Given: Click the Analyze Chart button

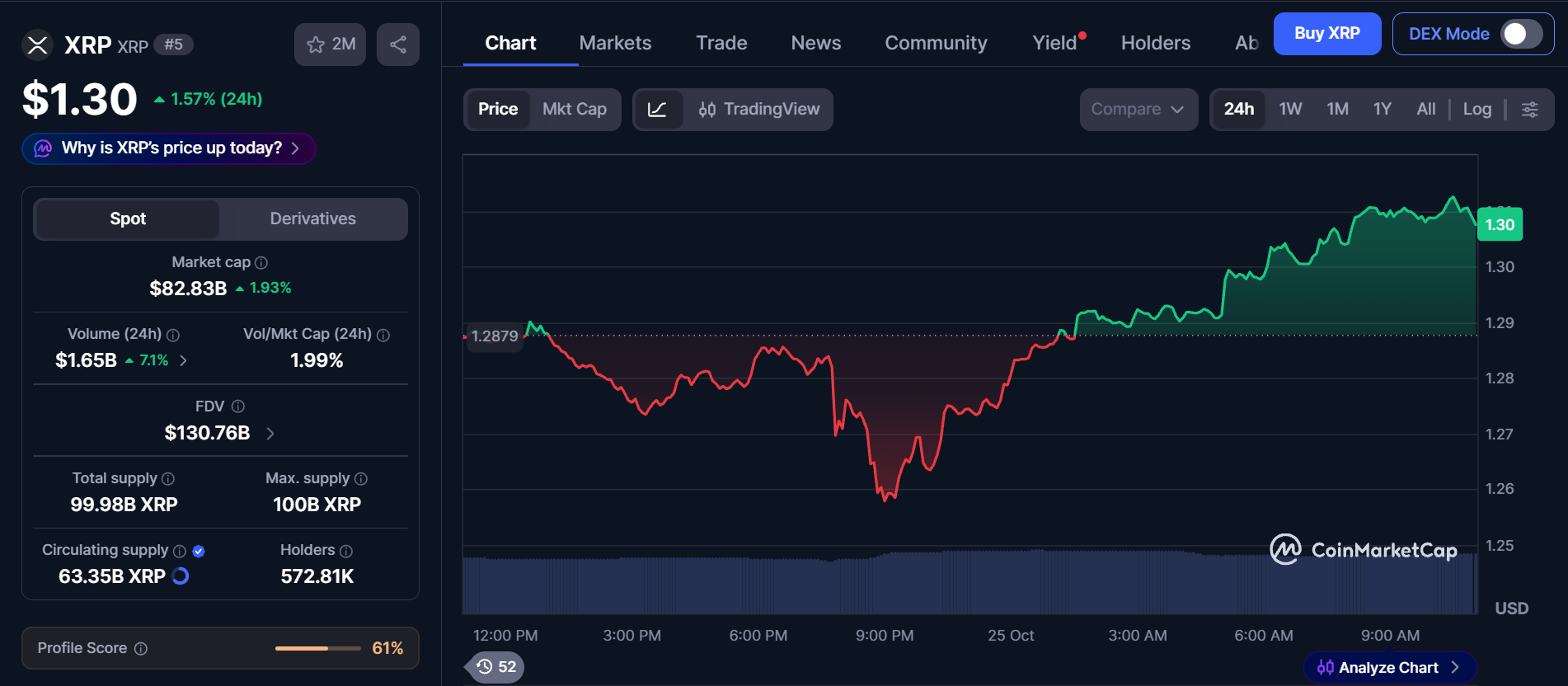Looking at the screenshot, I should 1389,668.
